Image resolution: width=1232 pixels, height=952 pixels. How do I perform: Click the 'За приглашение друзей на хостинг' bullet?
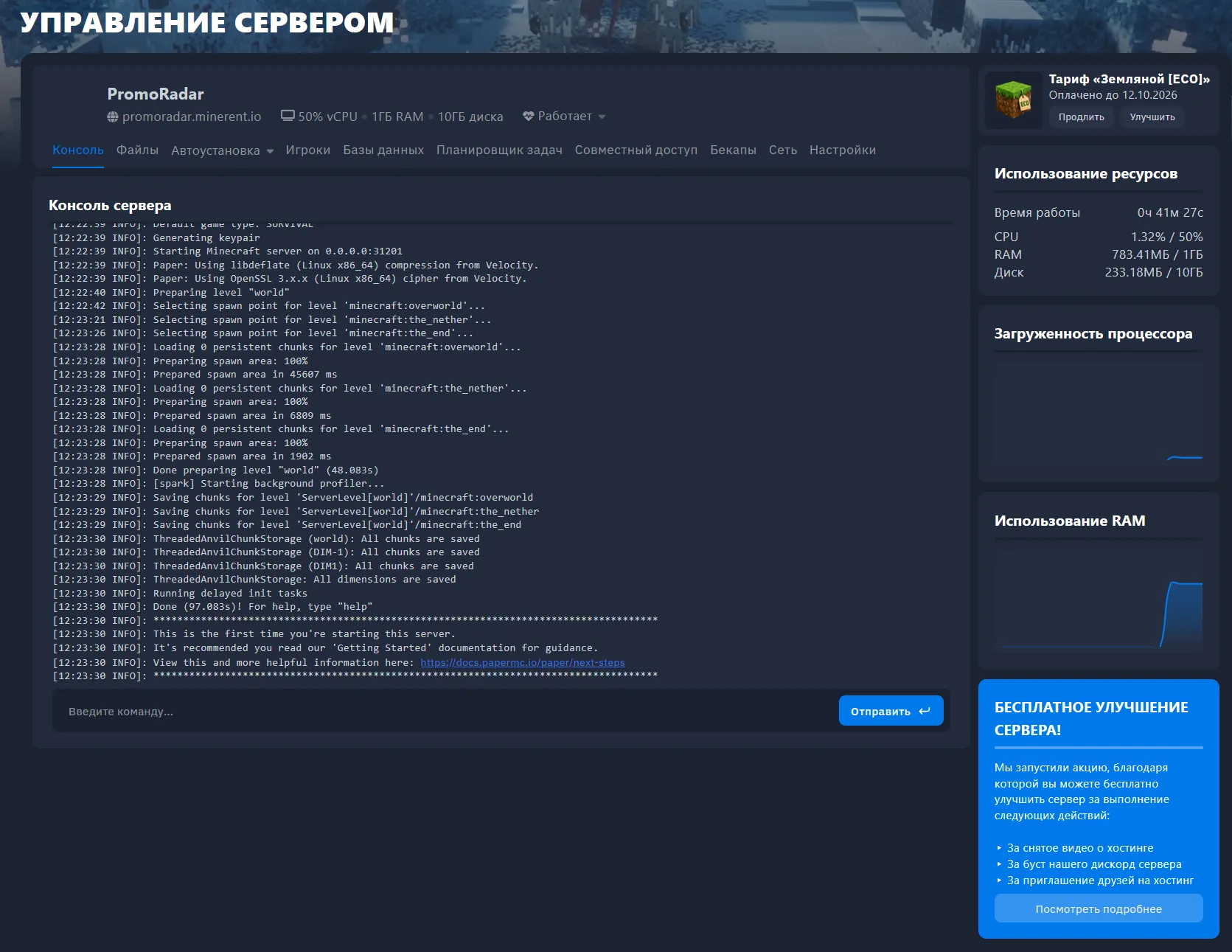(x=1100, y=880)
